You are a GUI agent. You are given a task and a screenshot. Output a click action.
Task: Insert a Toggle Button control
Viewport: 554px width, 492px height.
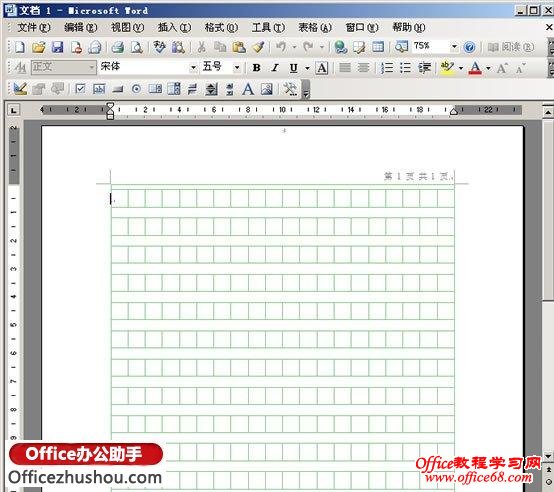pyautogui.click(x=193, y=89)
